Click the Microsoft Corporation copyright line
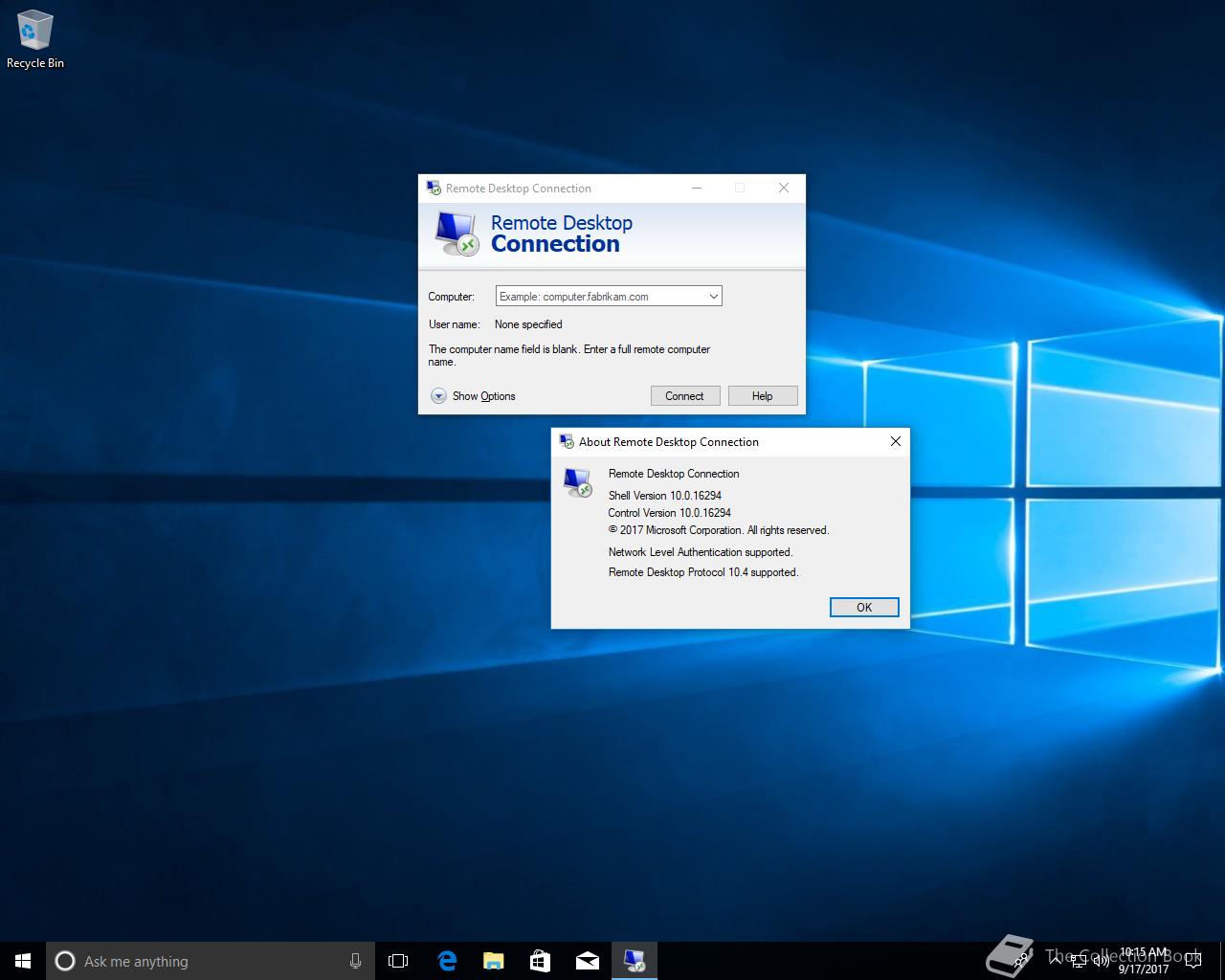The height and width of the screenshot is (980, 1225). tap(719, 529)
